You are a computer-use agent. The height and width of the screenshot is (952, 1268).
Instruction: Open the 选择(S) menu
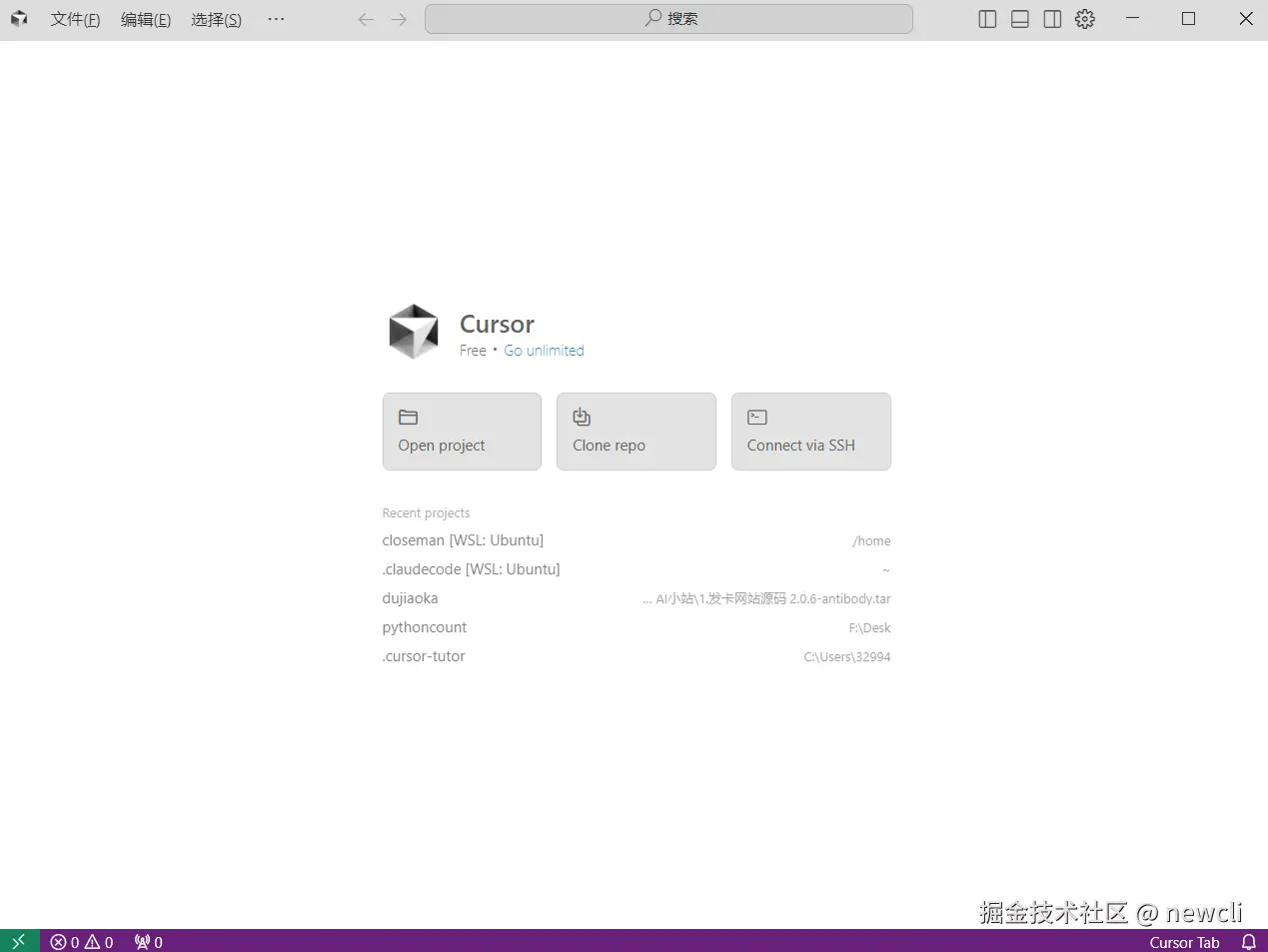[x=217, y=19]
